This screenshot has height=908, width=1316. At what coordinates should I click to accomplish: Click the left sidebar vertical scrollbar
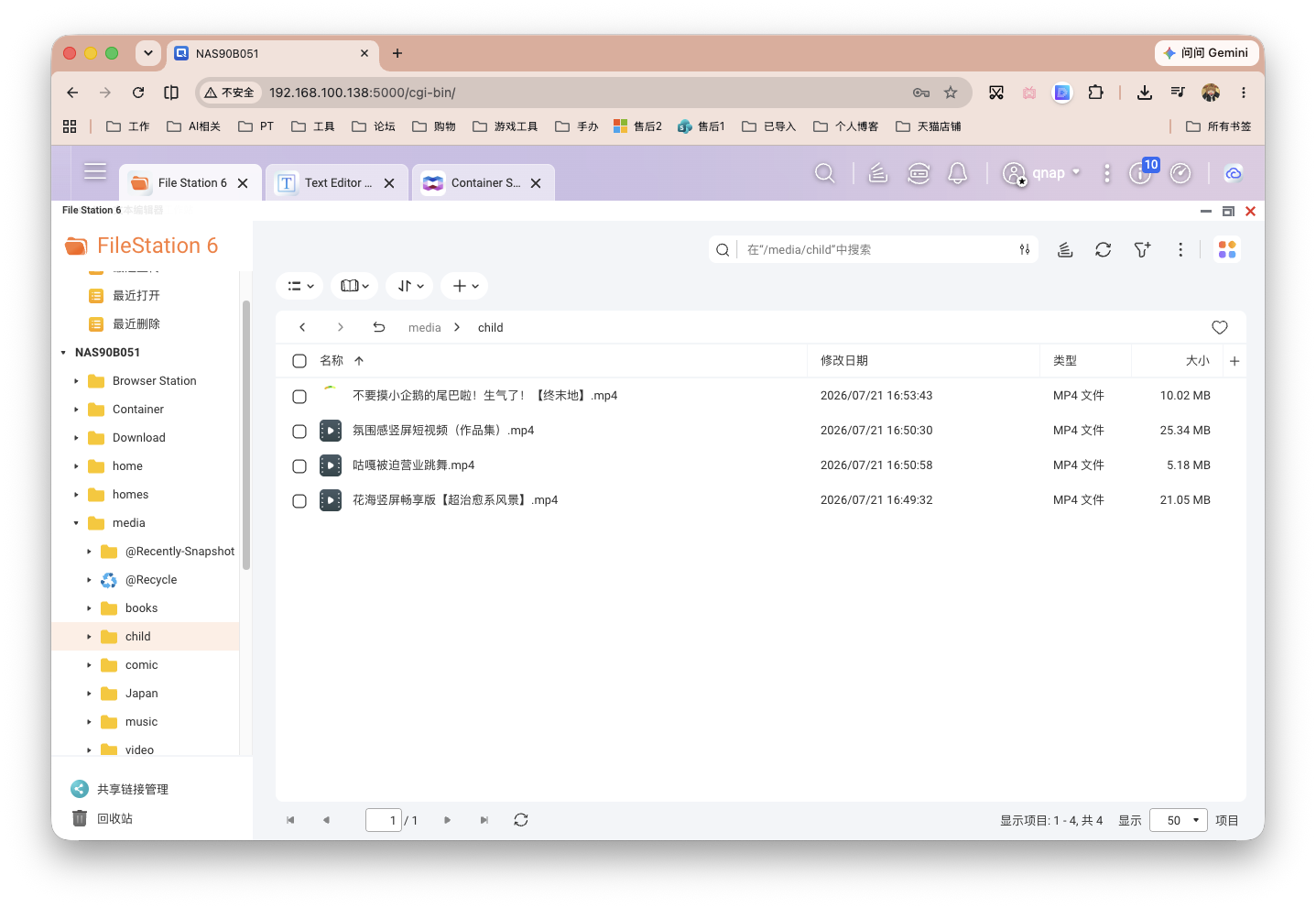click(245, 435)
